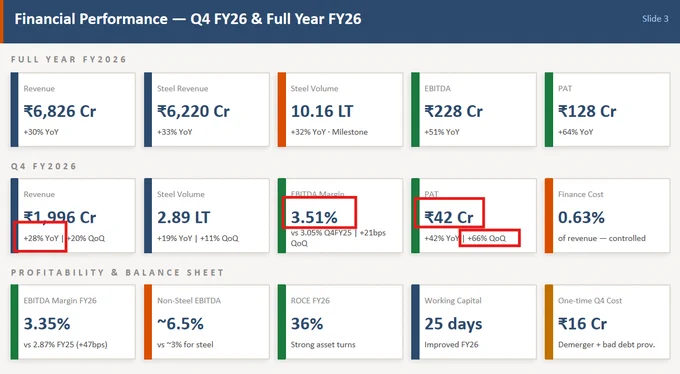Viewport: 680px width, 374px height.
Task: Click the Profitability & Balance Sheet heading
Action: click(x=117, y=272)
